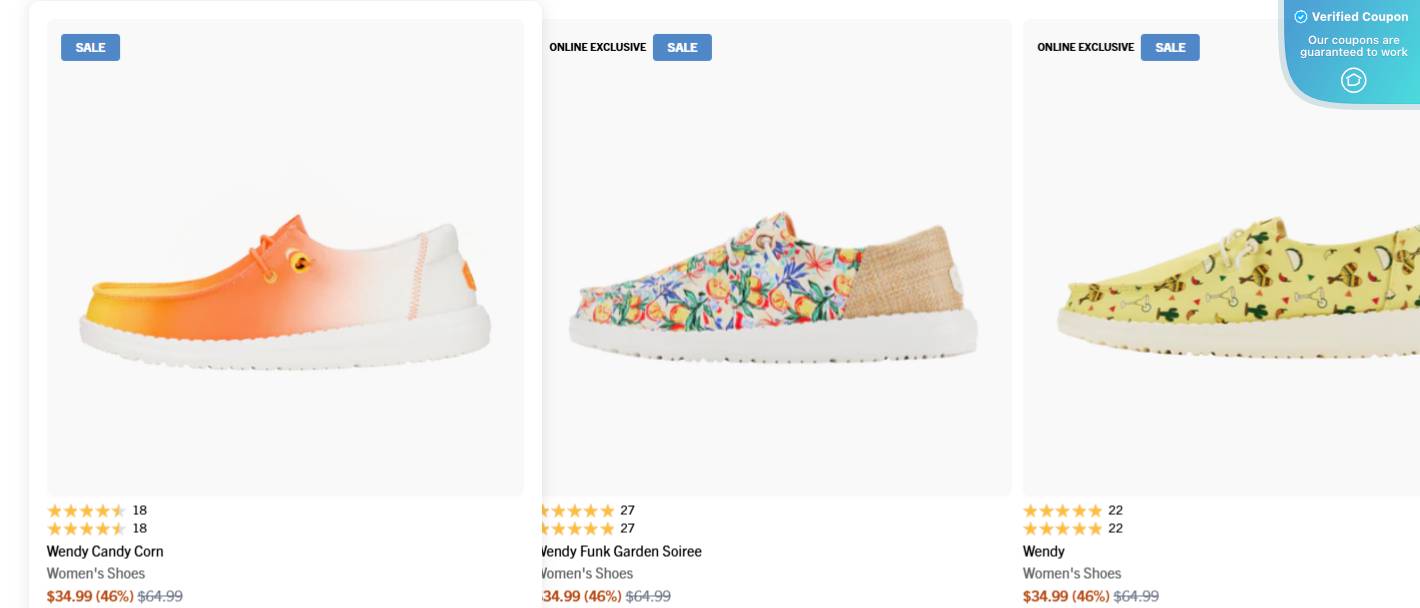Click ONLINE EXCLUSIVE label on the yellow Wendy
Viewport: 1420px width, 608px height.
(1085, 47)
